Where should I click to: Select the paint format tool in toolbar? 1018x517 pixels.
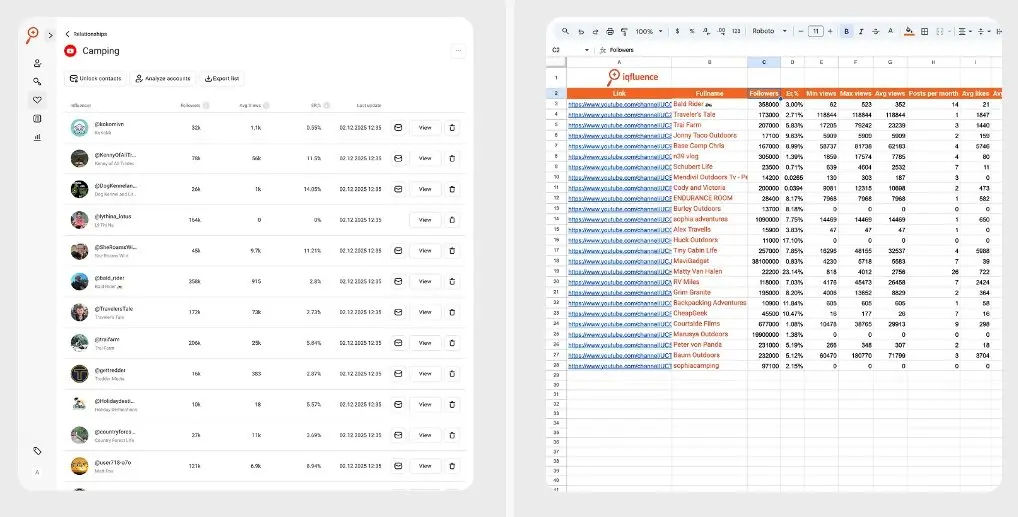624,31
